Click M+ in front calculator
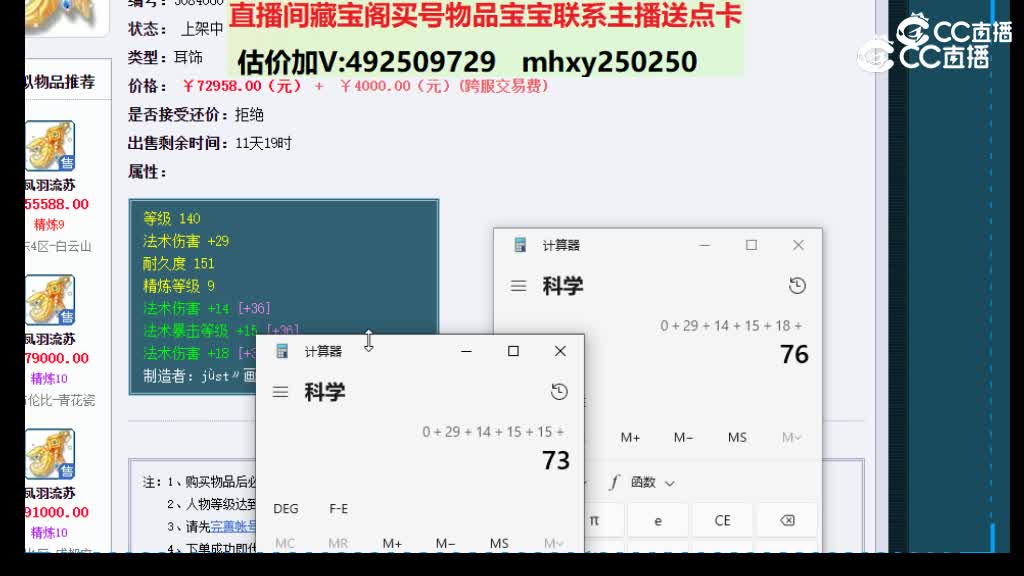Viewport: 1024px width, 576px height. coord(392,543)
